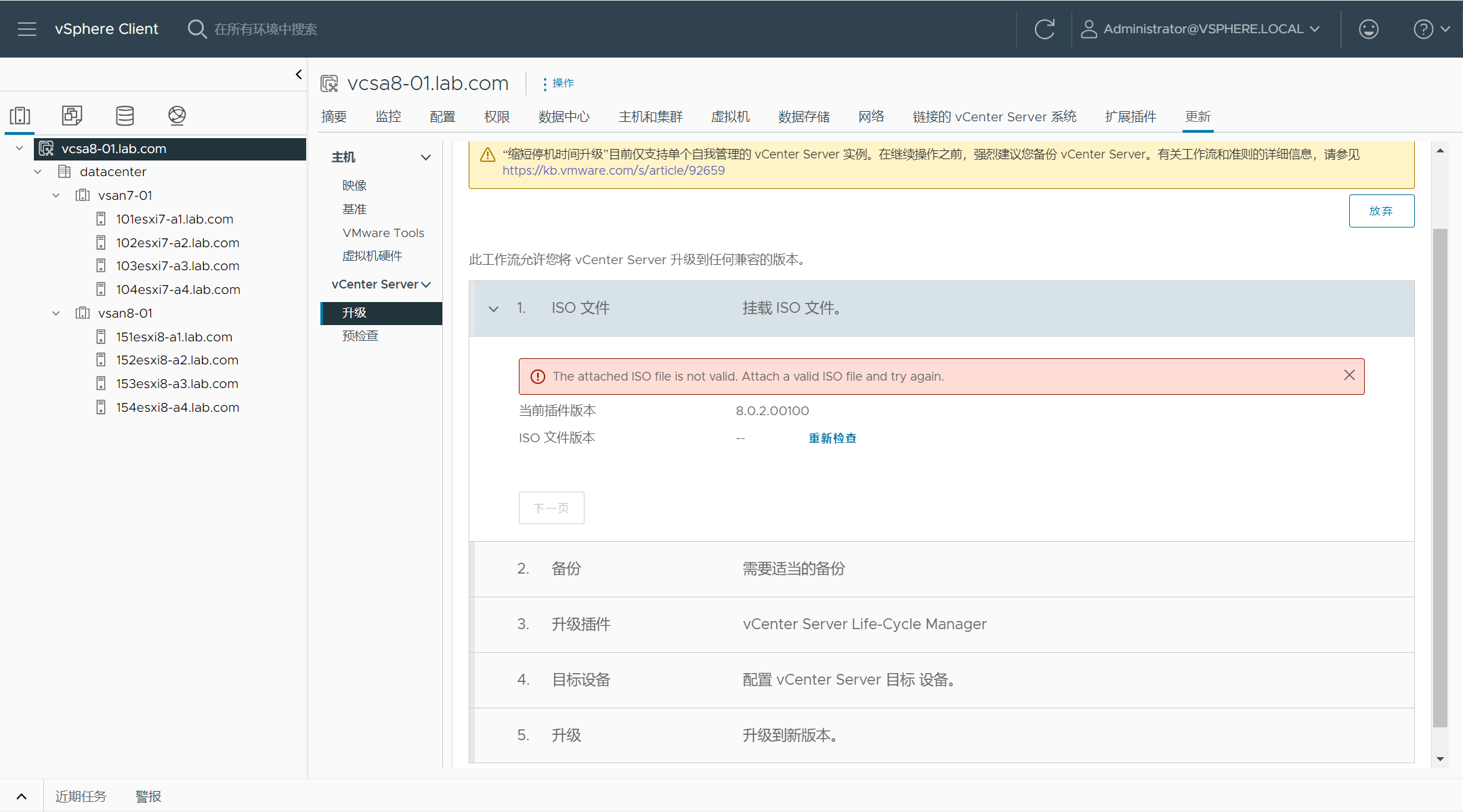
Task: Click the datacenter icon in tree
Action: [x=64, y=171]
